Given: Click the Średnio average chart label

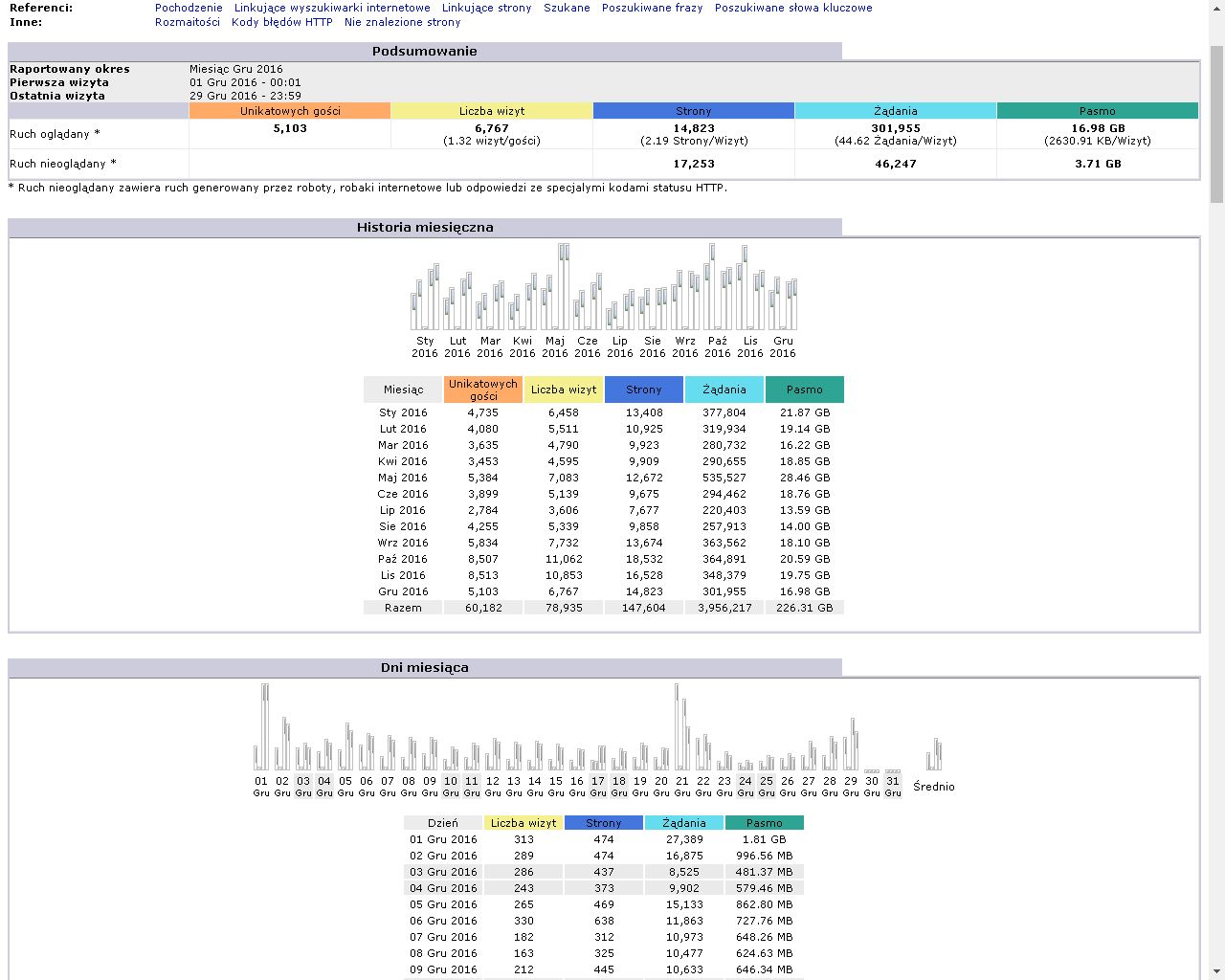Looking at the screenshot, I should click(x=934, y=787).
